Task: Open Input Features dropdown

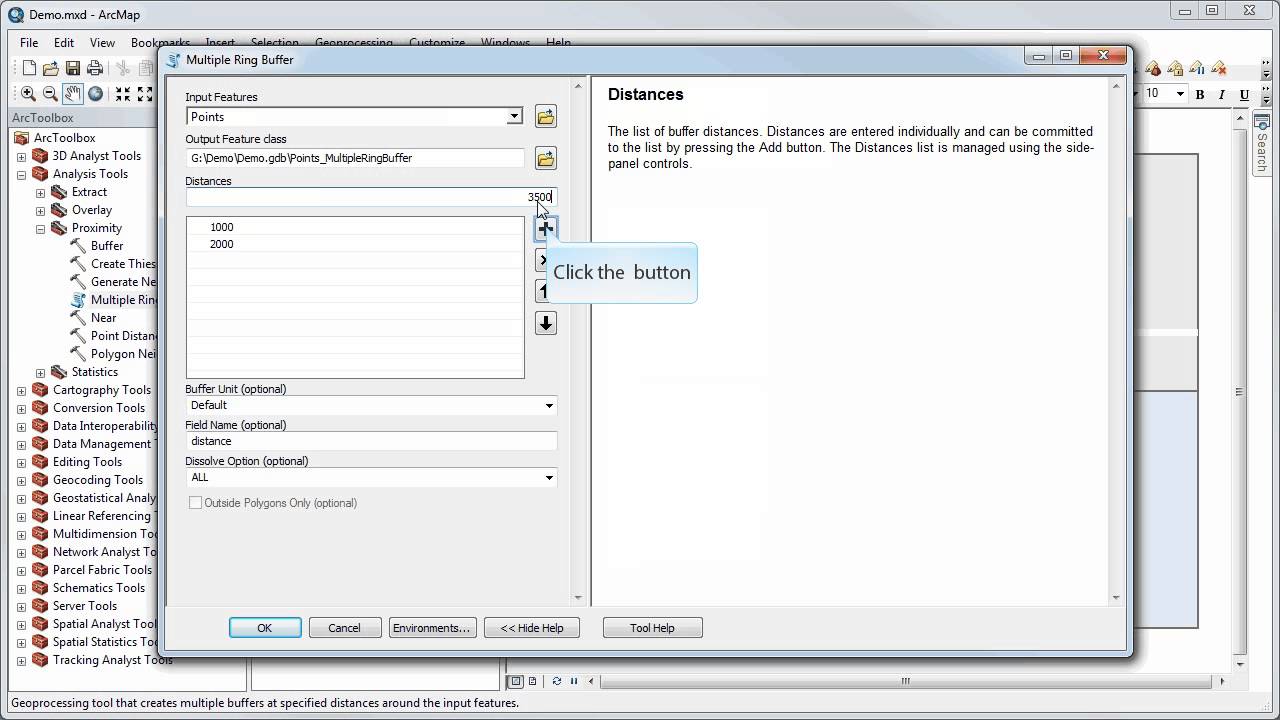Action: 514,117
